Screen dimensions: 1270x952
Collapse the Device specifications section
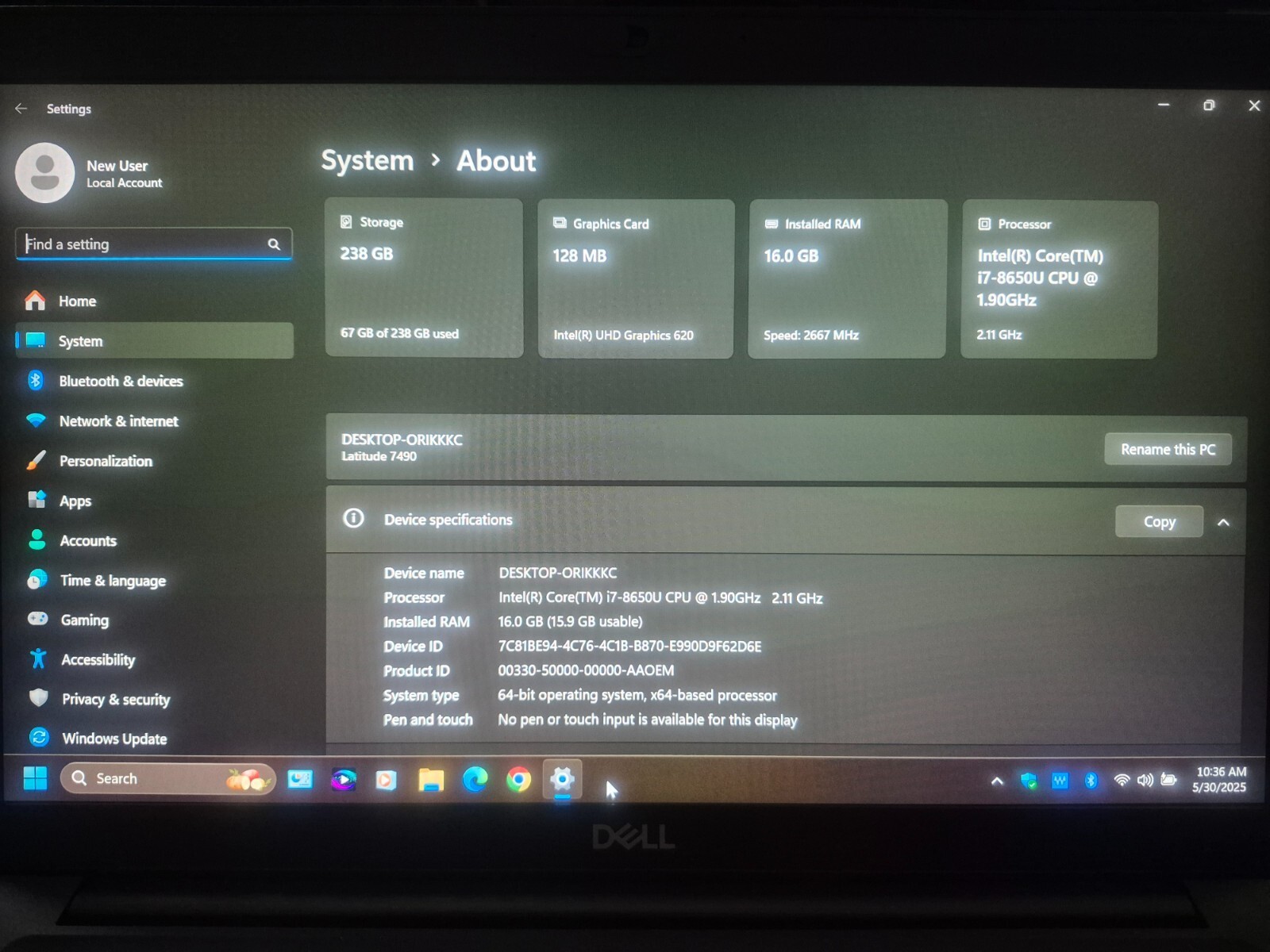tap(1223, 523)
